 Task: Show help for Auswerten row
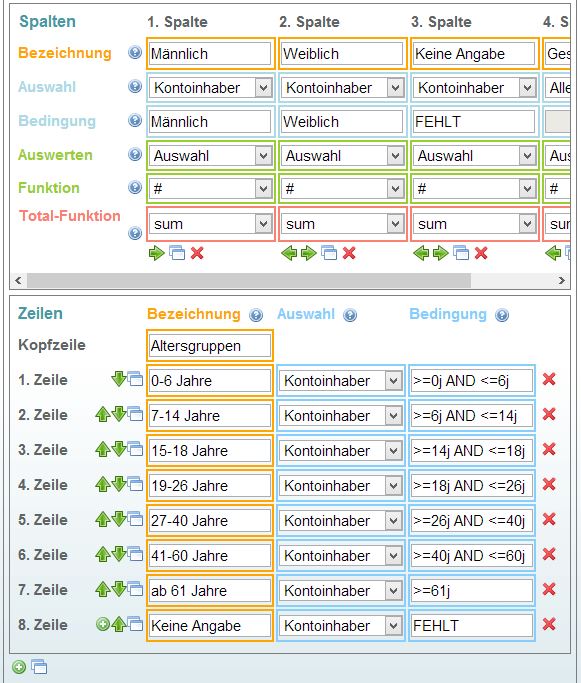(x=135, y=154)
